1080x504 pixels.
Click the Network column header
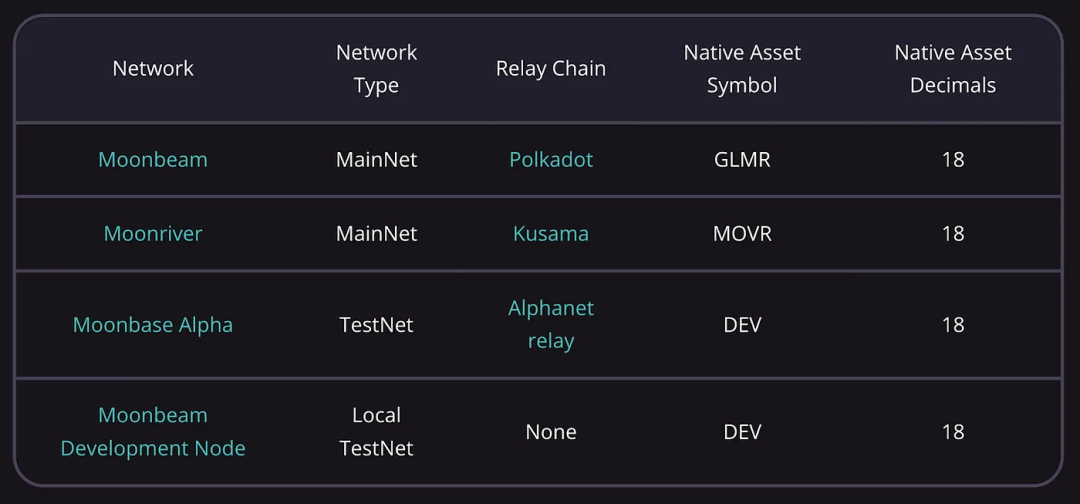coord(153,68)
